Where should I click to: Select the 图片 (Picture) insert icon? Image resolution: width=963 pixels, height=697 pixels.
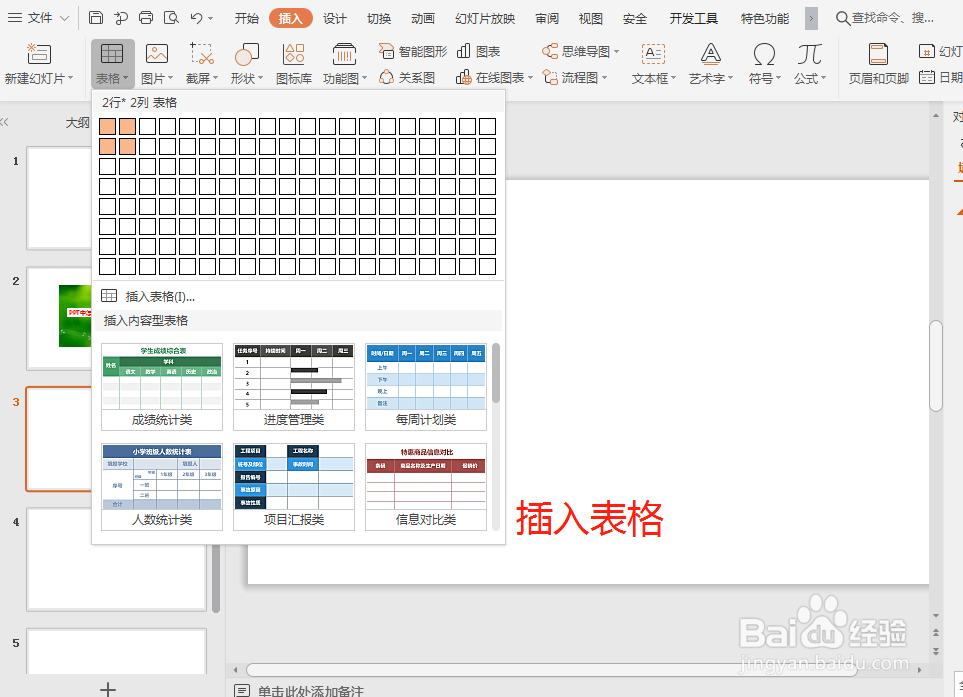[156, 62]
